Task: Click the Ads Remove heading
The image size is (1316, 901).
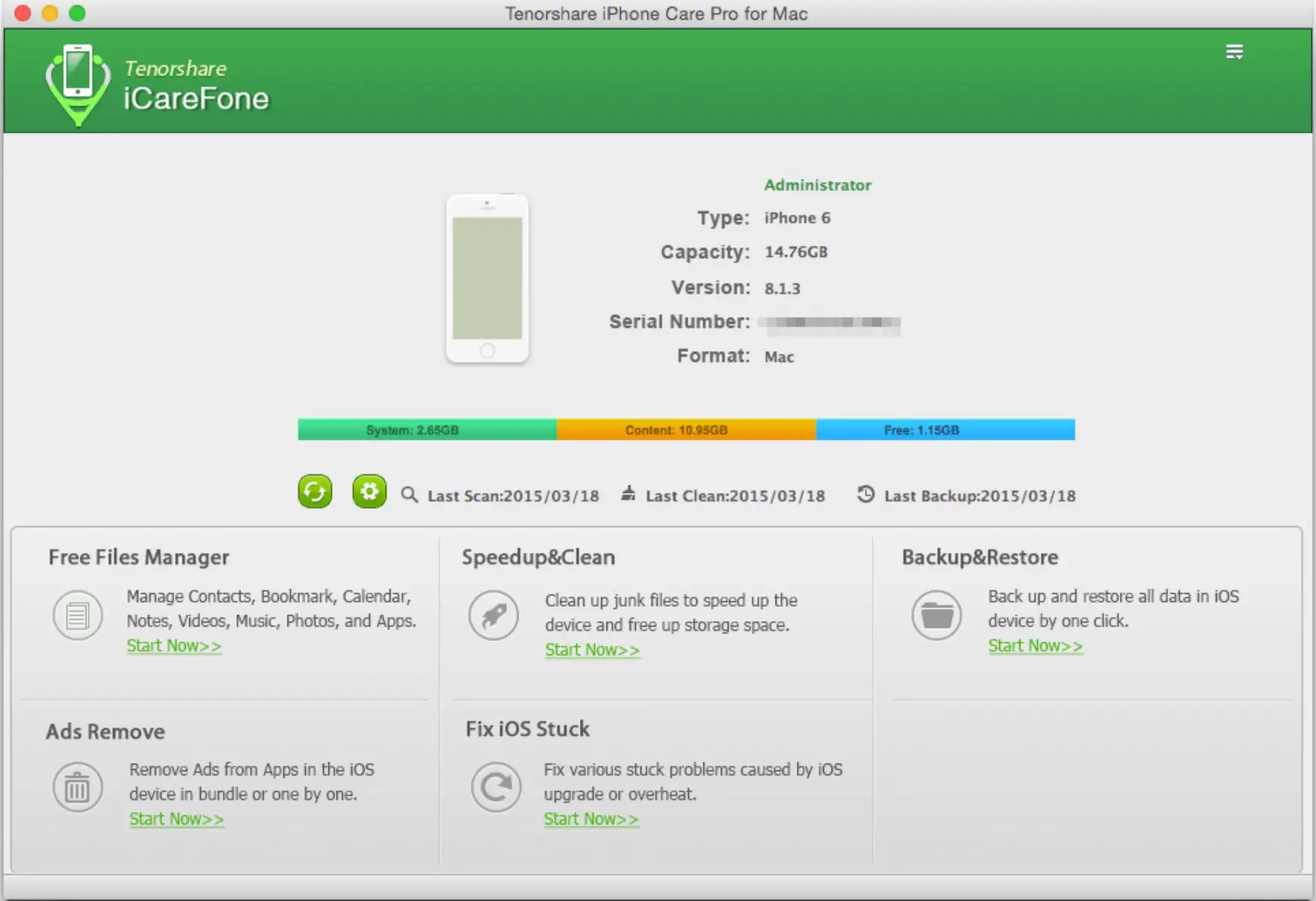Action: pos(105,732)
